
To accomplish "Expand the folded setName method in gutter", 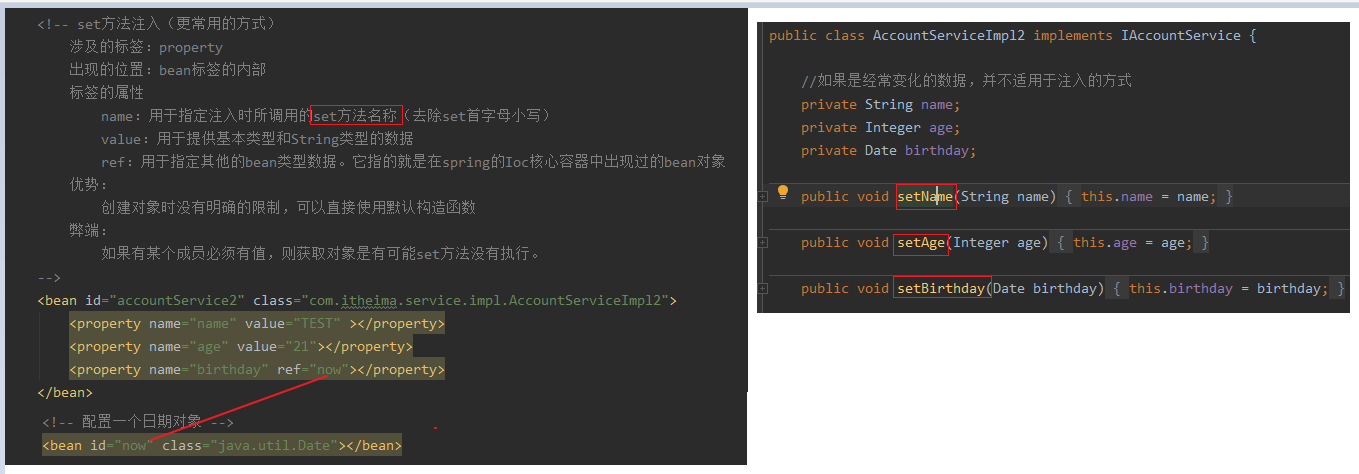I will tap(763, 197).
